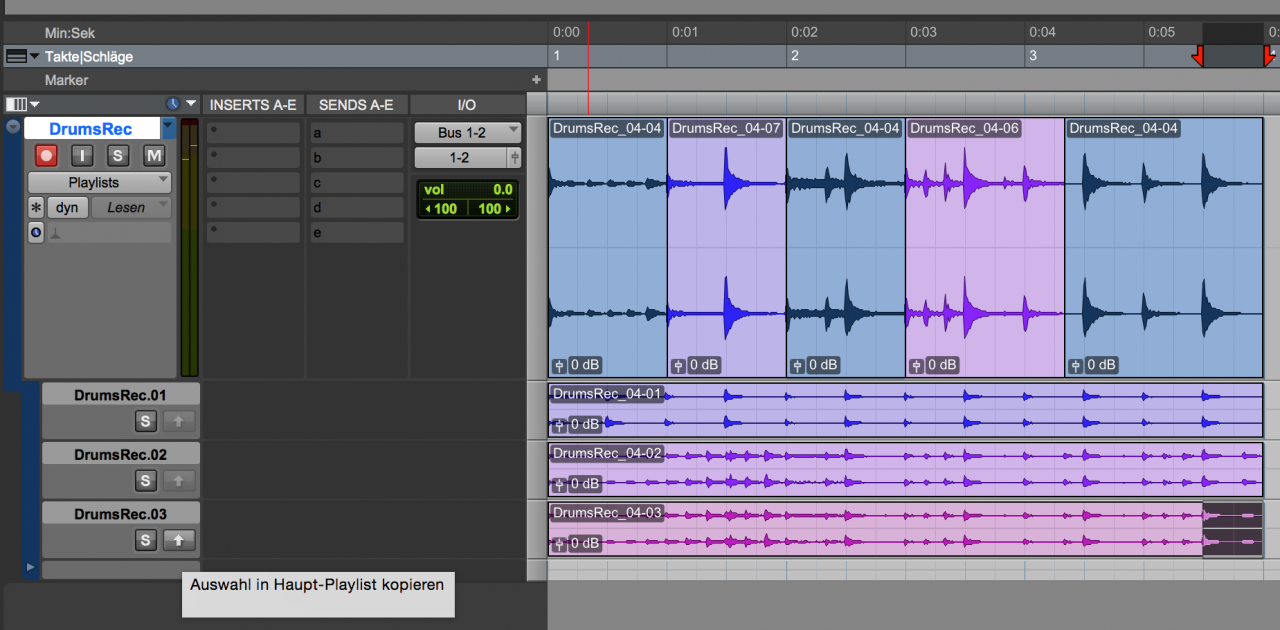
Task: Click the asterisk track freeze icon
Action: click(x=36, y=207)
